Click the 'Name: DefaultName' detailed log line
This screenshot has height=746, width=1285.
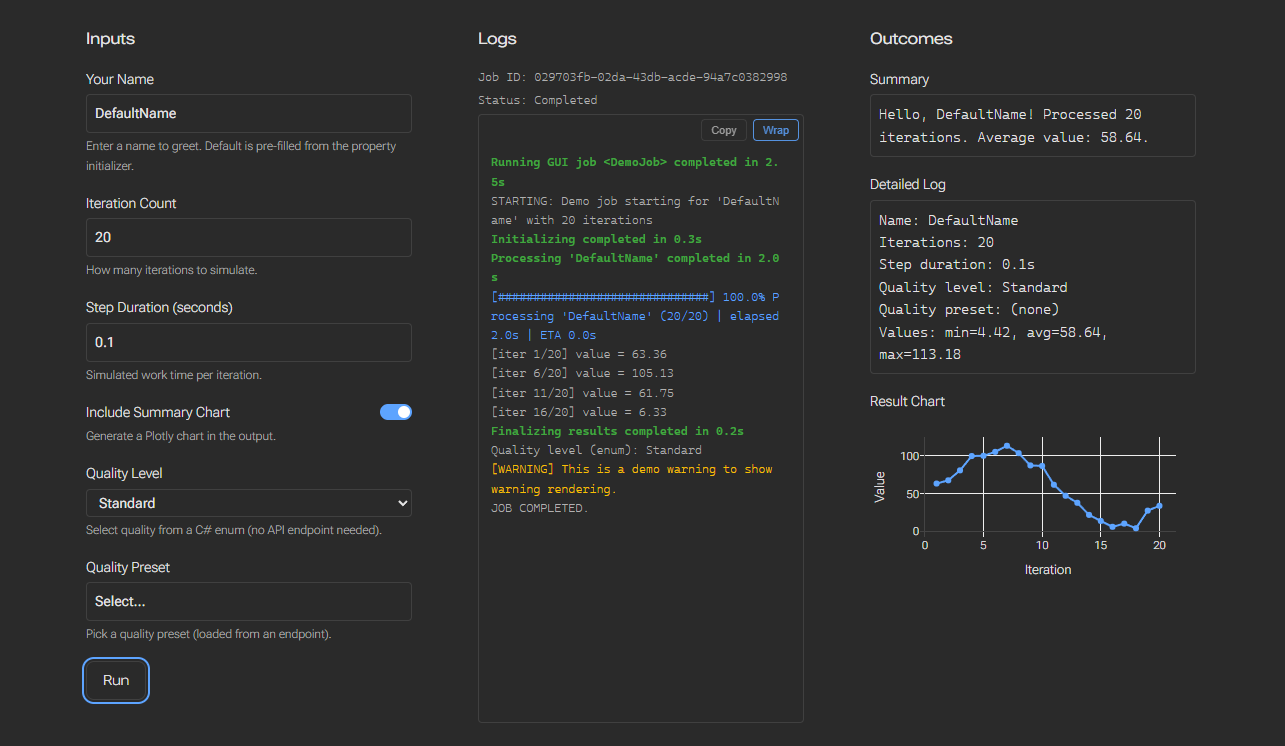click(x=948, y=220)
